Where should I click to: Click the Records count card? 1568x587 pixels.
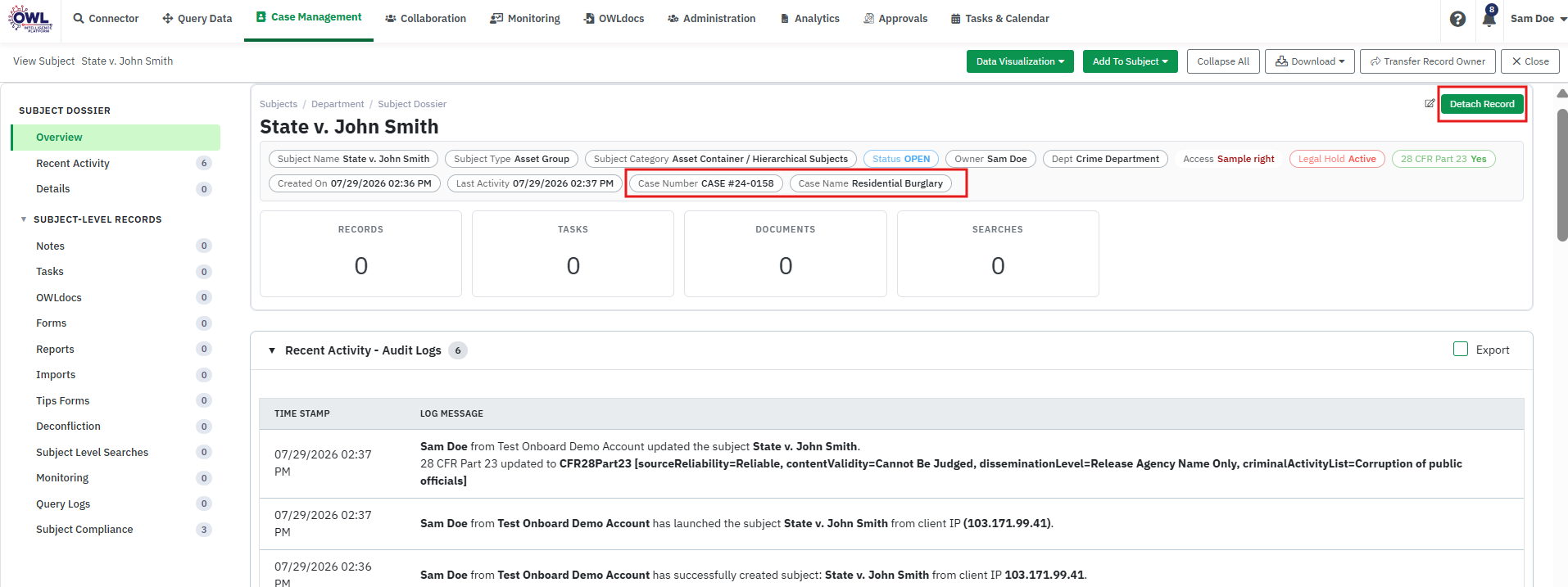pos(360,254)
